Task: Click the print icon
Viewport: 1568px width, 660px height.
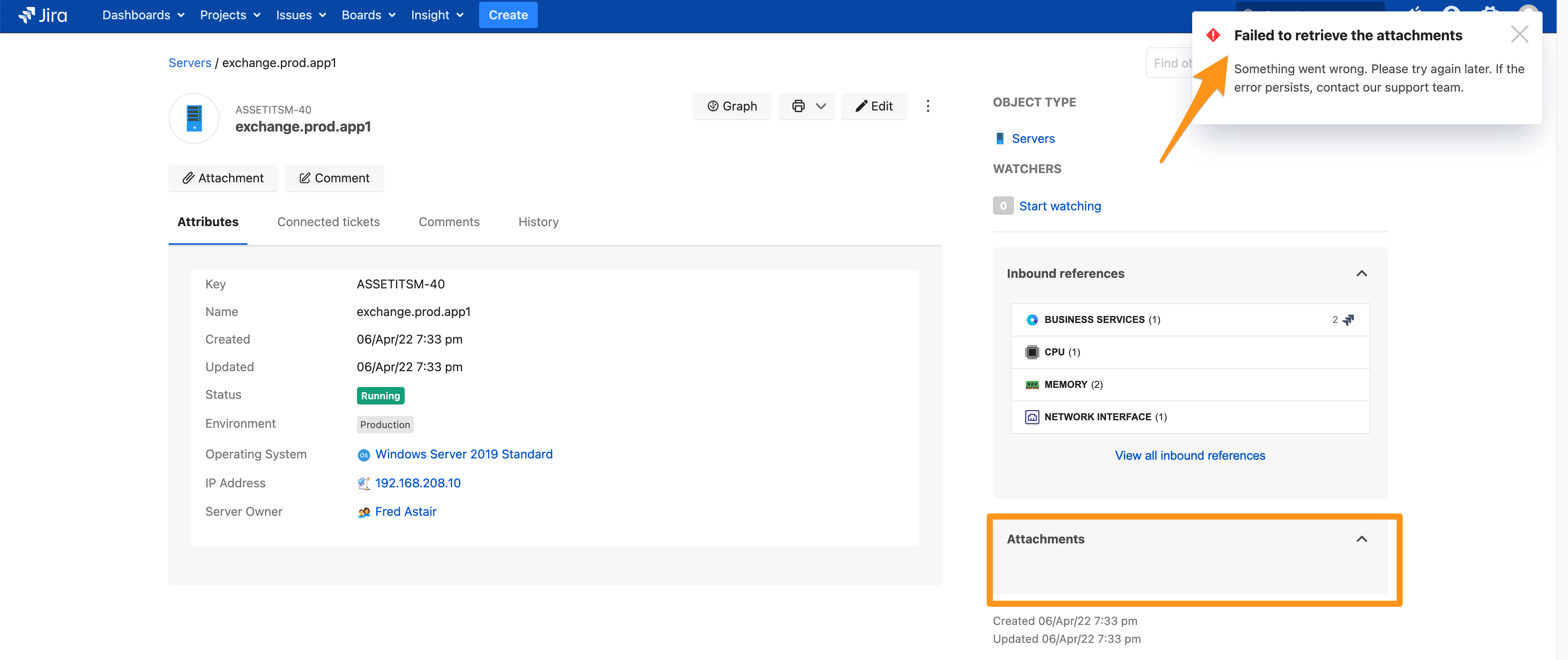Action: tap(798, 106)
